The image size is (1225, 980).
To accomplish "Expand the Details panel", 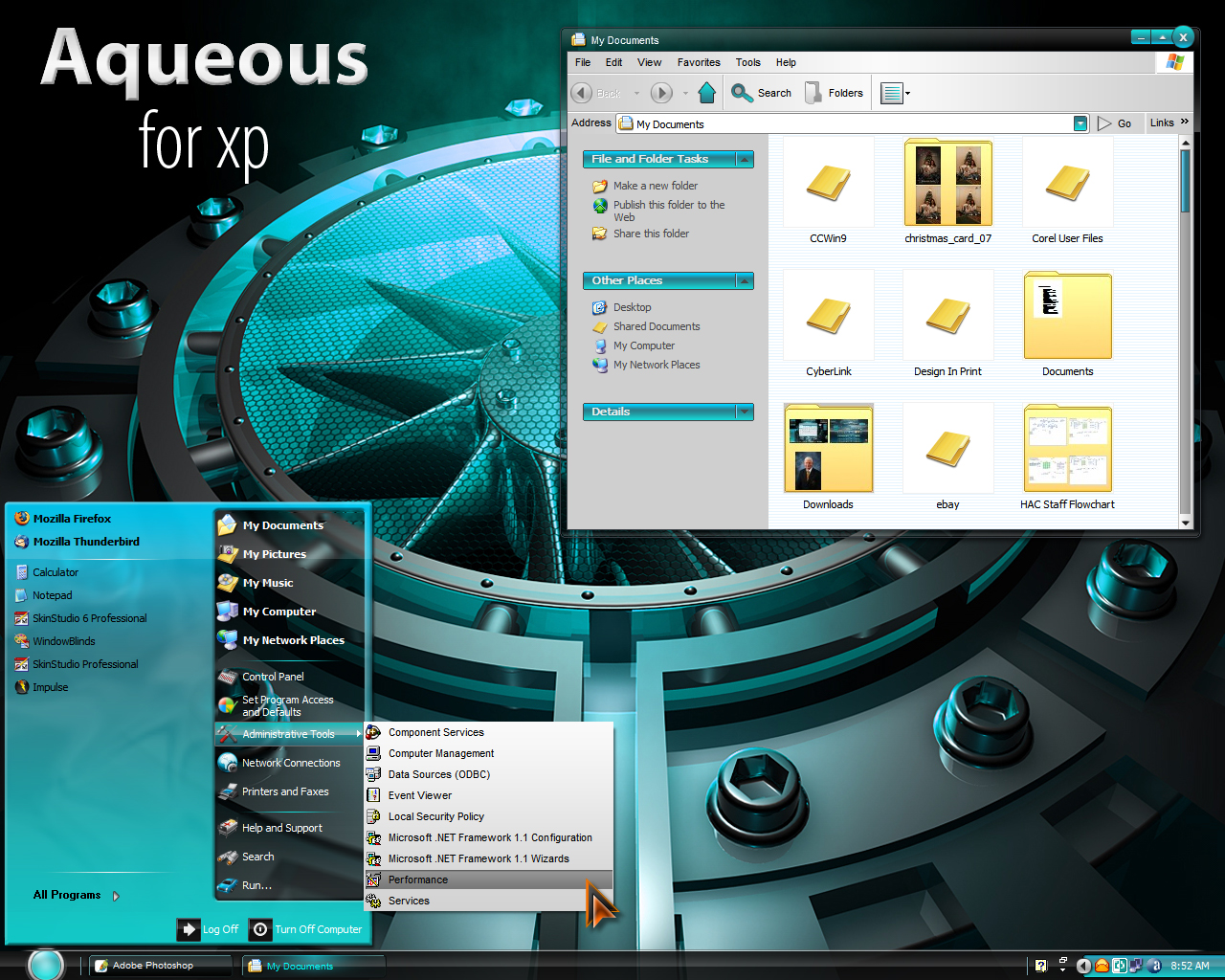I will point(745,412).
